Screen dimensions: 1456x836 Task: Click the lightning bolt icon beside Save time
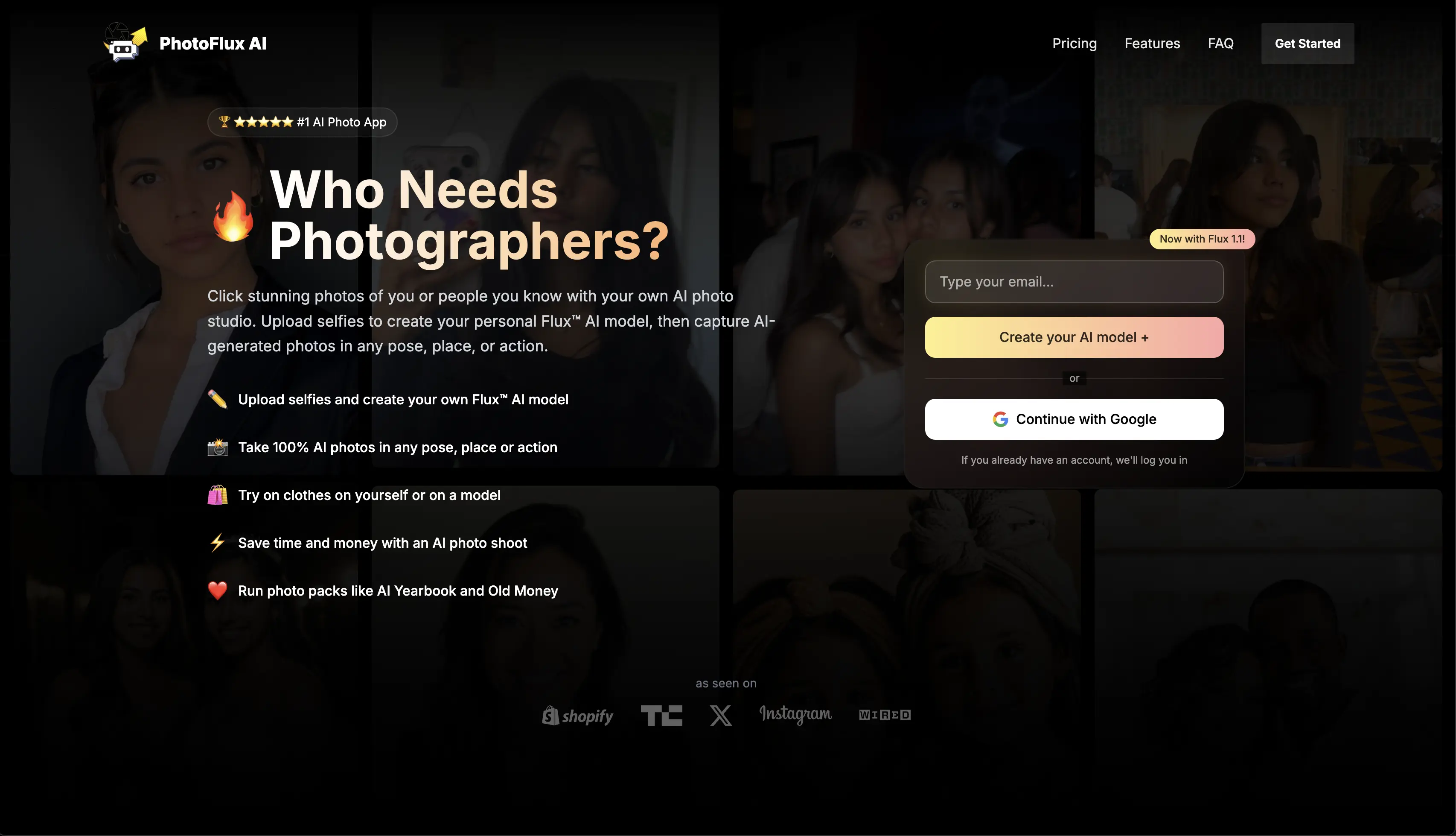(218, 543)
